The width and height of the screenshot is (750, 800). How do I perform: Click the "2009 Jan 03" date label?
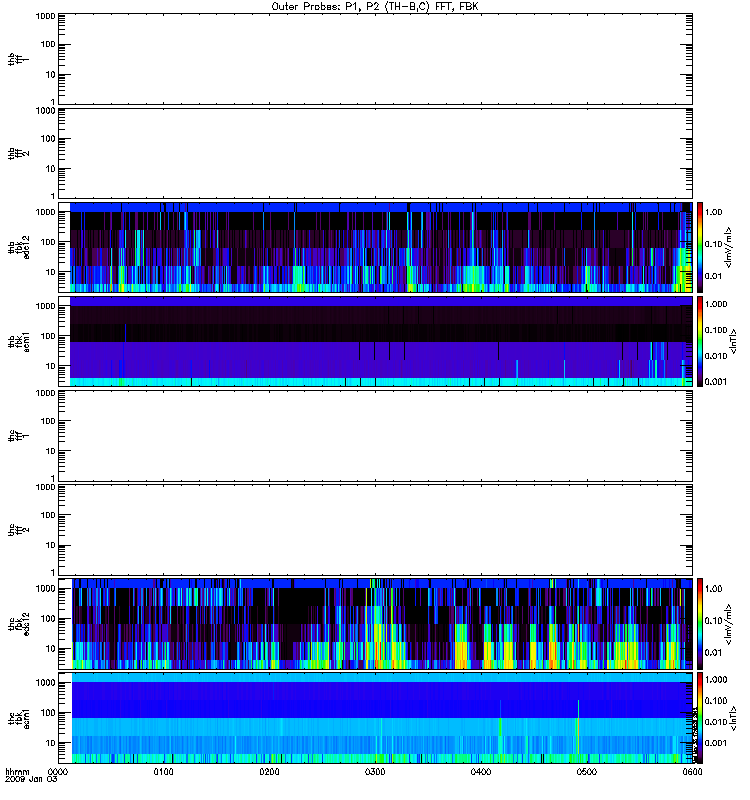pyautogui.click(x=31, y=780)
